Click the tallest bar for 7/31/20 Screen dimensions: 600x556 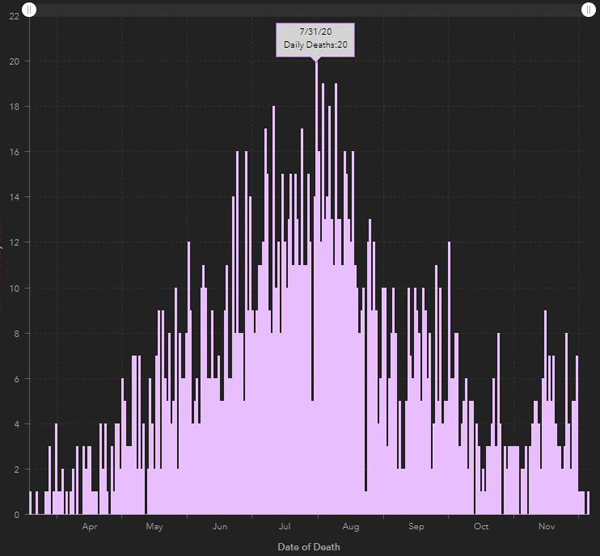tap(316, 288)
